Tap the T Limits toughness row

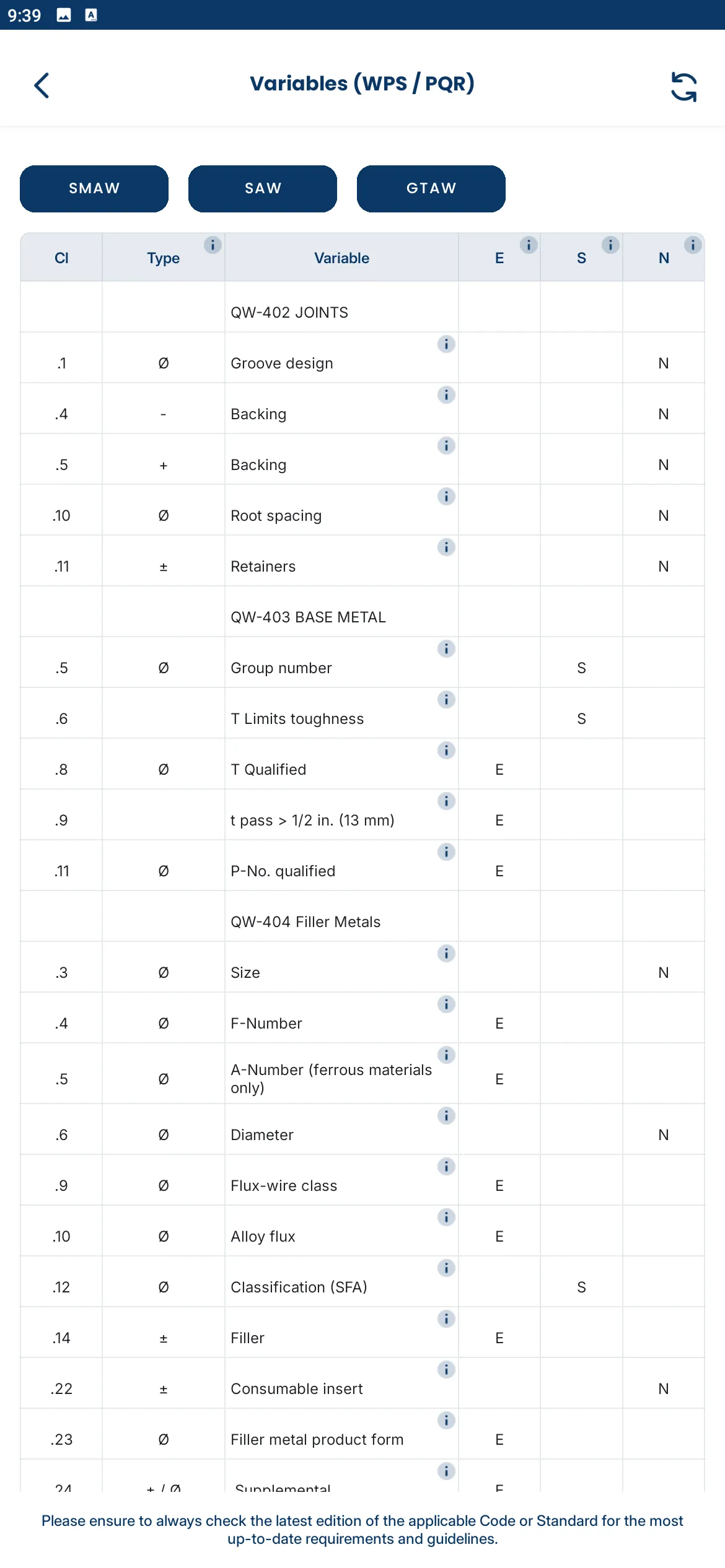click(362, 713)
